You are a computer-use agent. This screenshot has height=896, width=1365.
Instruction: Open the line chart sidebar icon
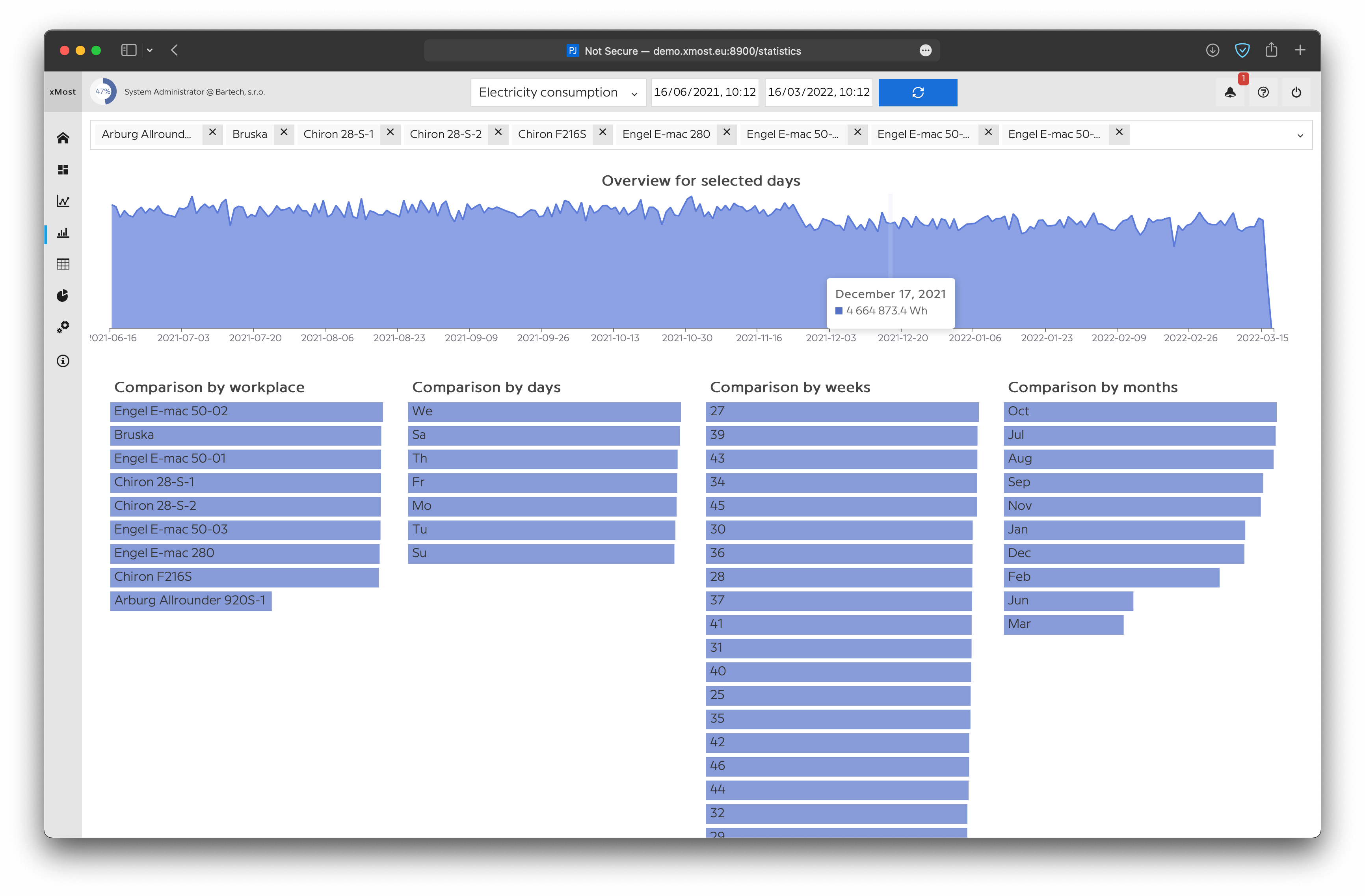tap(63, 201)
